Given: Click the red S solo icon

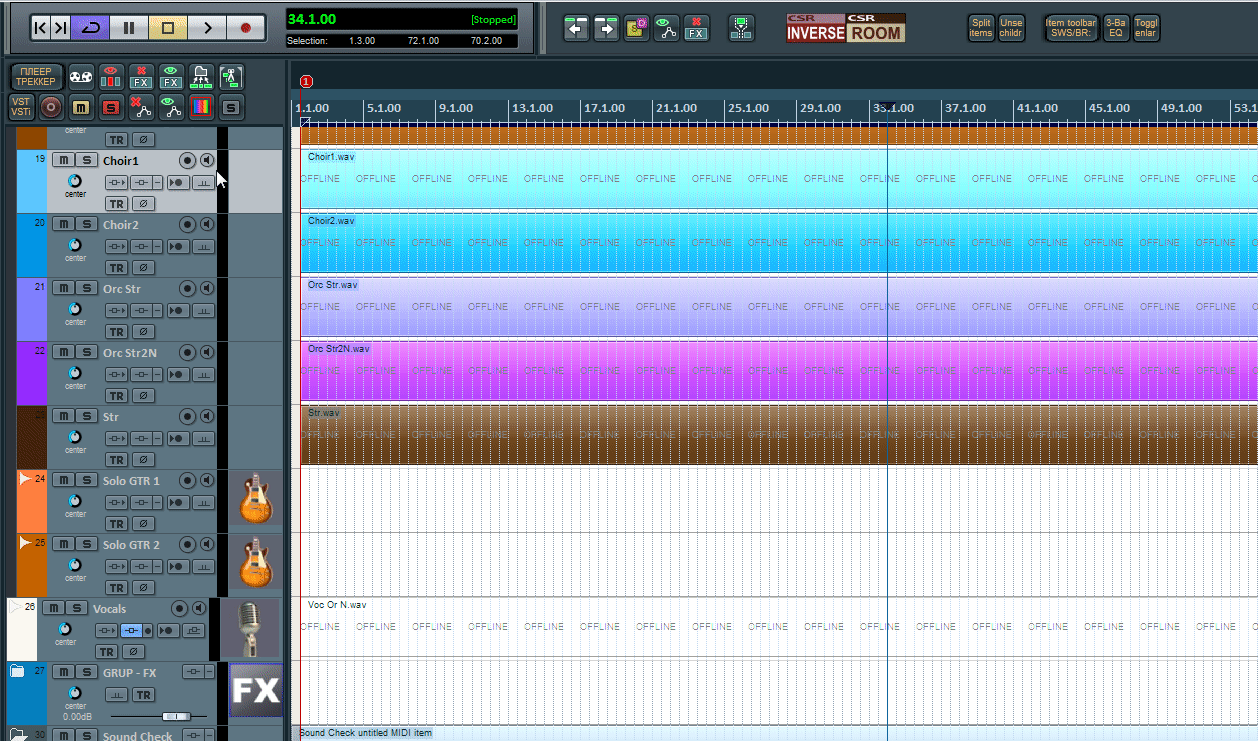Looking at the screenshot, I should click(x=111, y=106).
